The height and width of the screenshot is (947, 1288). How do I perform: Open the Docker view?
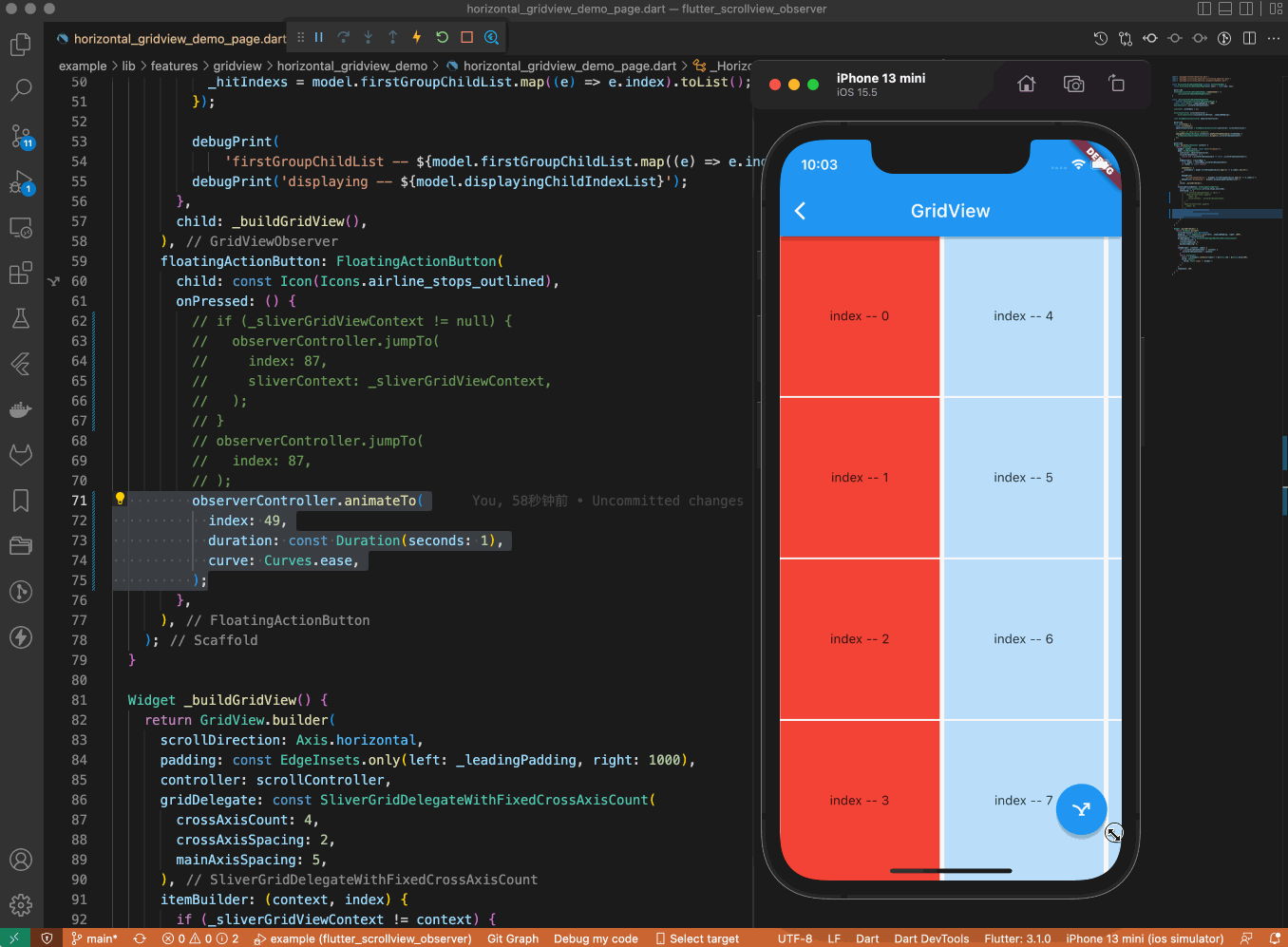click(21, 409)
